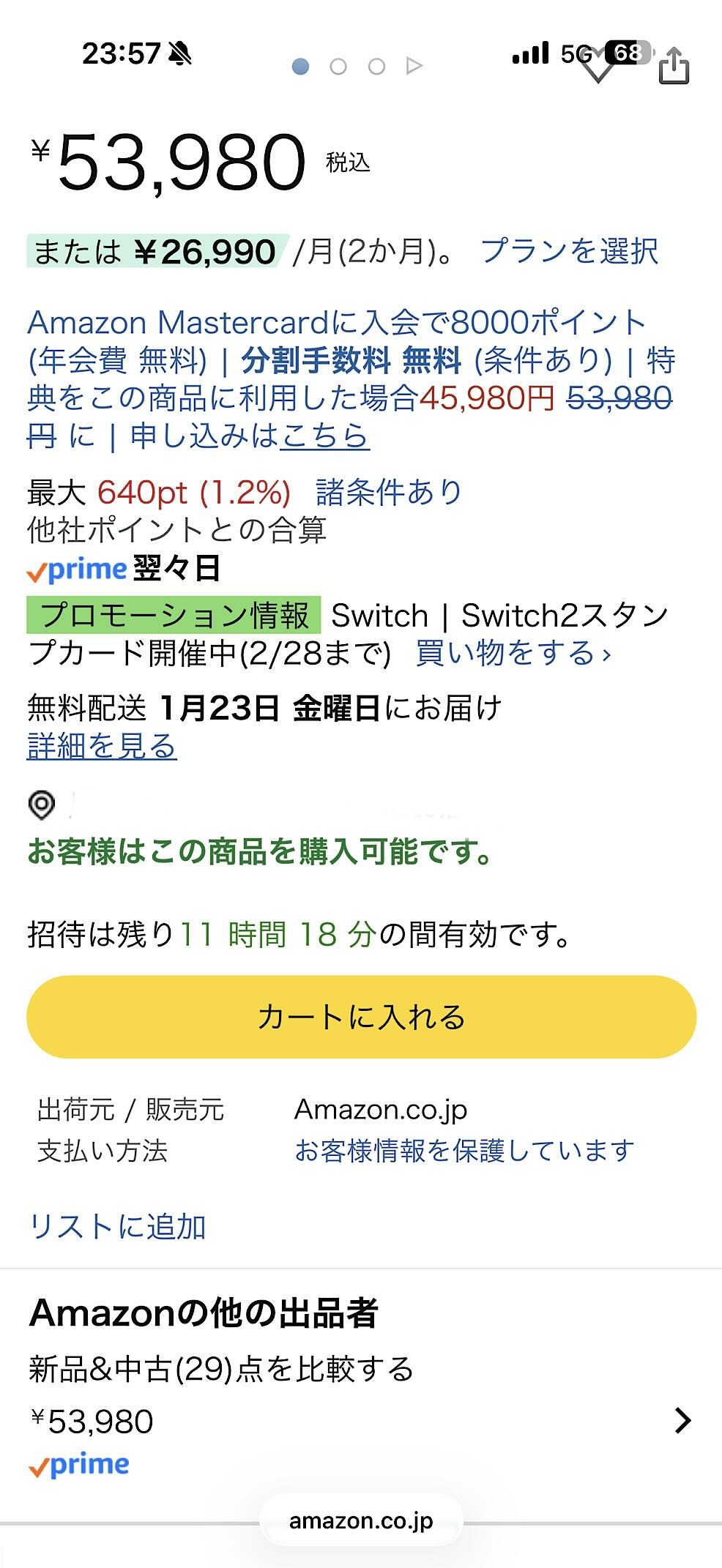Open 詳細を見る delivery details link

coord(102,746)
